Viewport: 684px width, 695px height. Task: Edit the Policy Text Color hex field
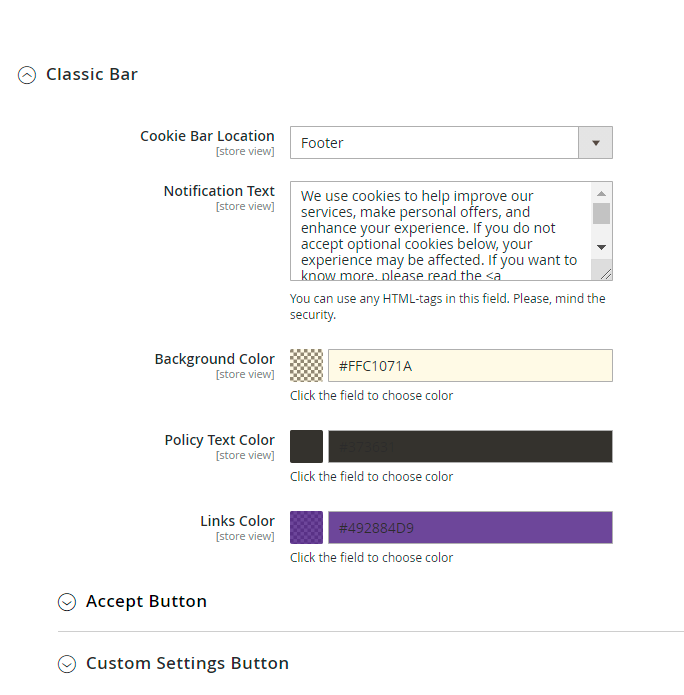click(x=470, y=447)
